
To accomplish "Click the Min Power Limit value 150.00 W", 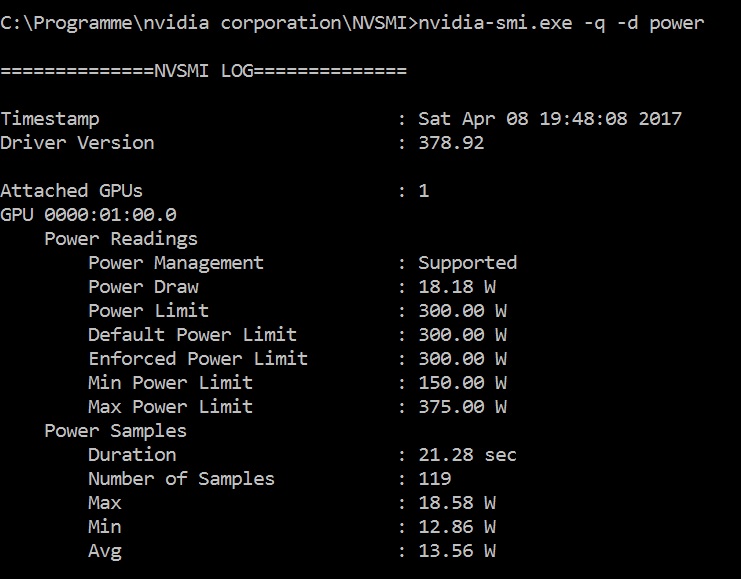I will (x=462, y=382).
